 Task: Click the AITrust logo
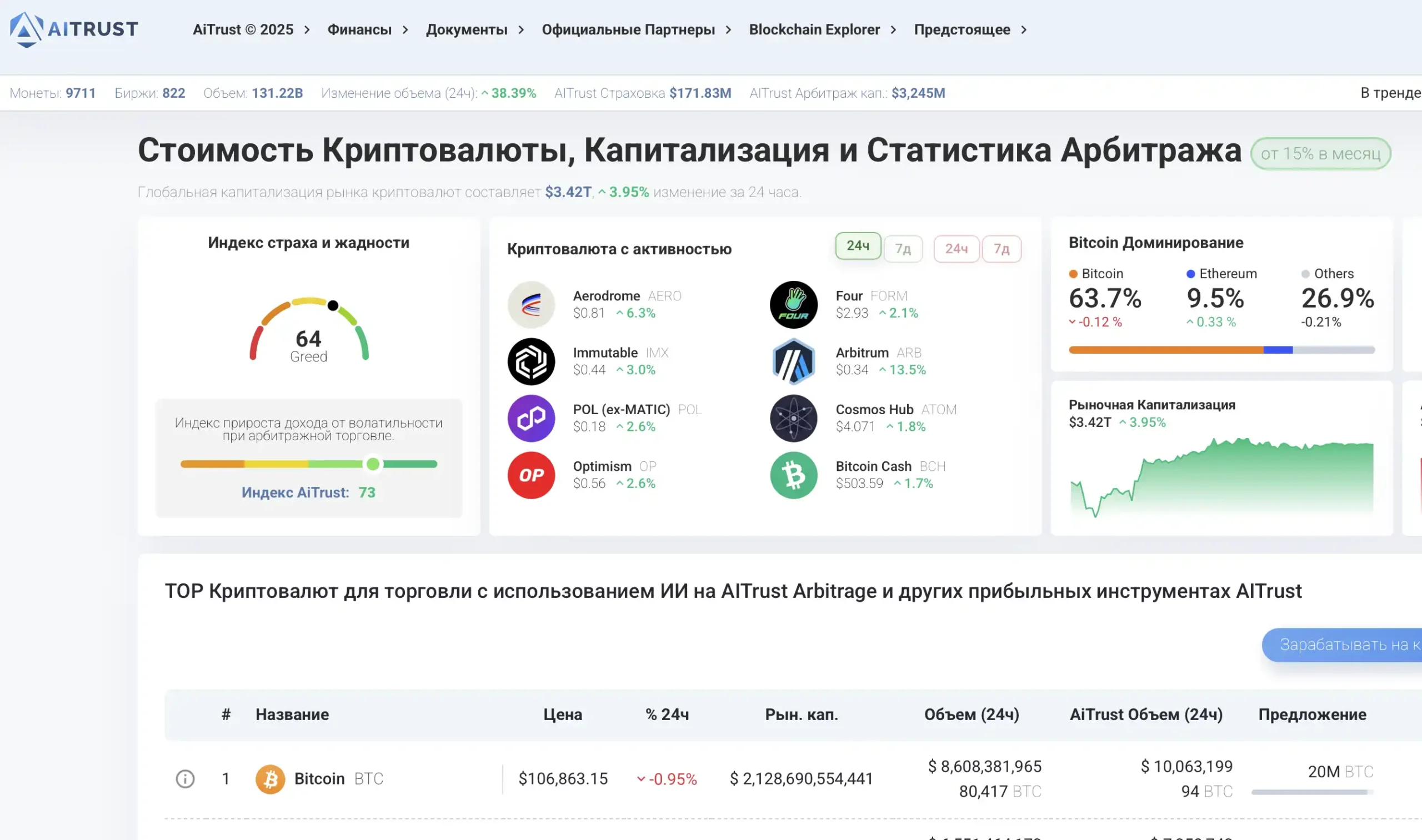74,29
